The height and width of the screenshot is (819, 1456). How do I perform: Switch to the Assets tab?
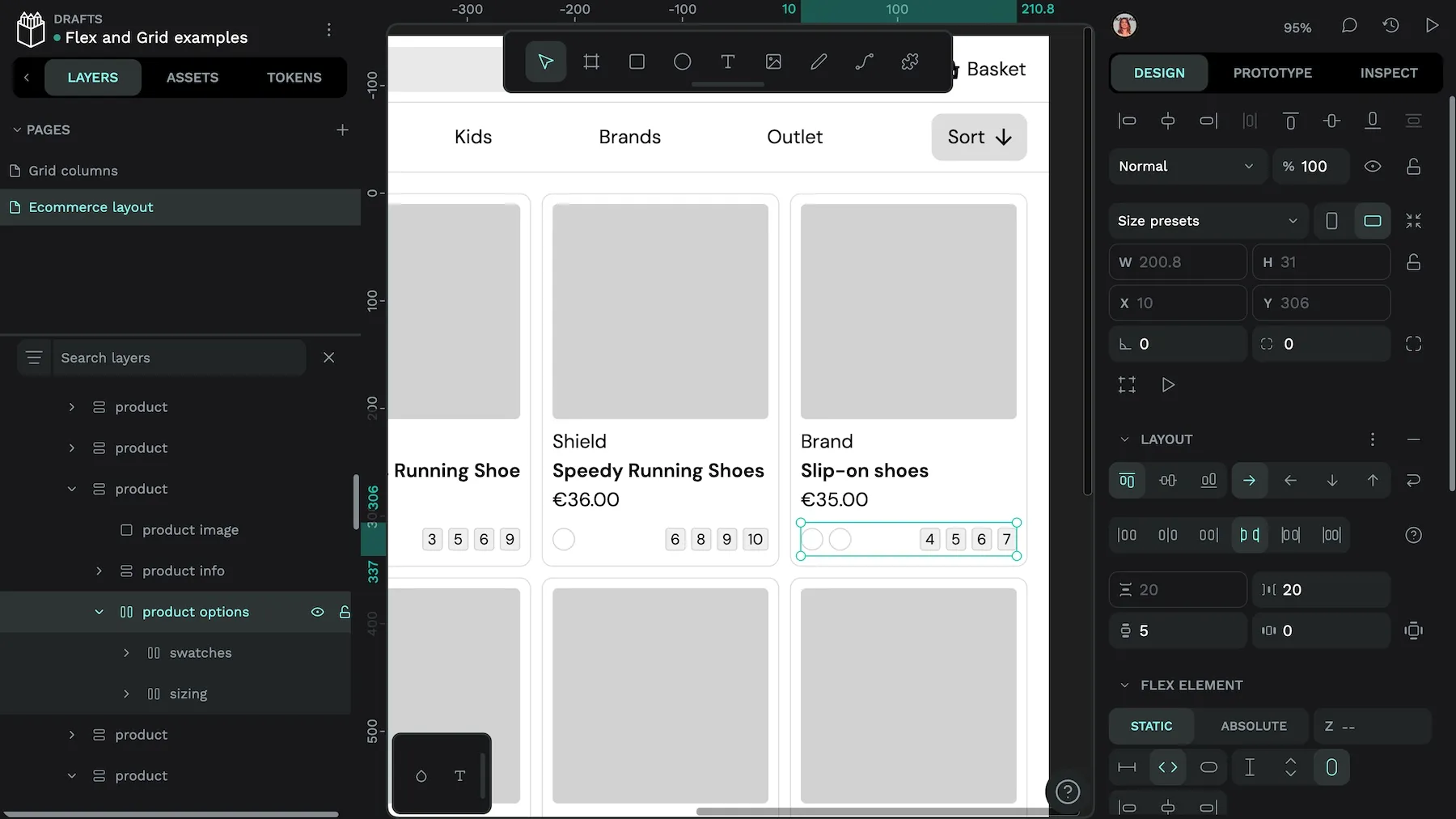(192, 78)
